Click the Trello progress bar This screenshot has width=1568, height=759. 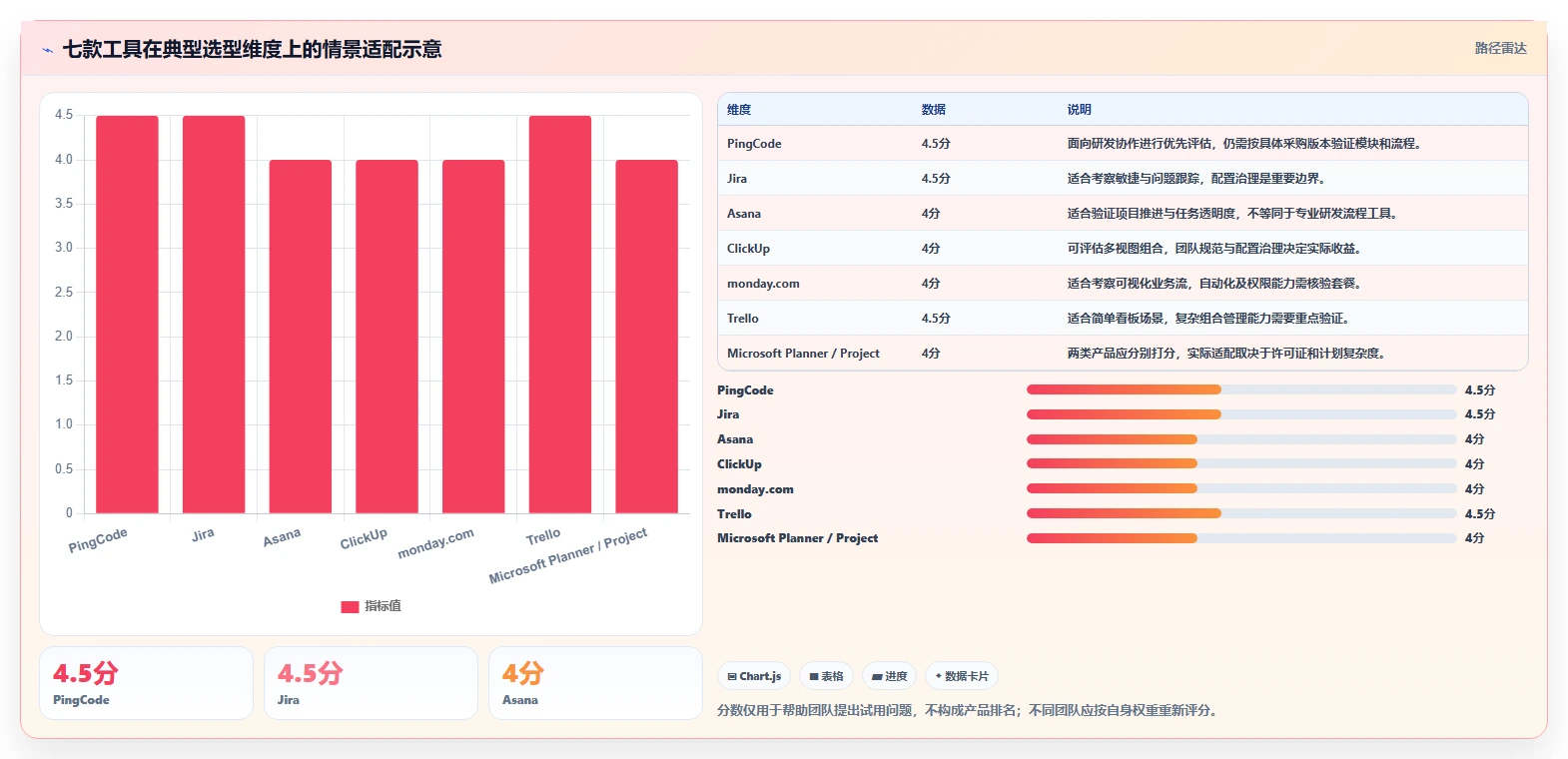[1241, 513]
